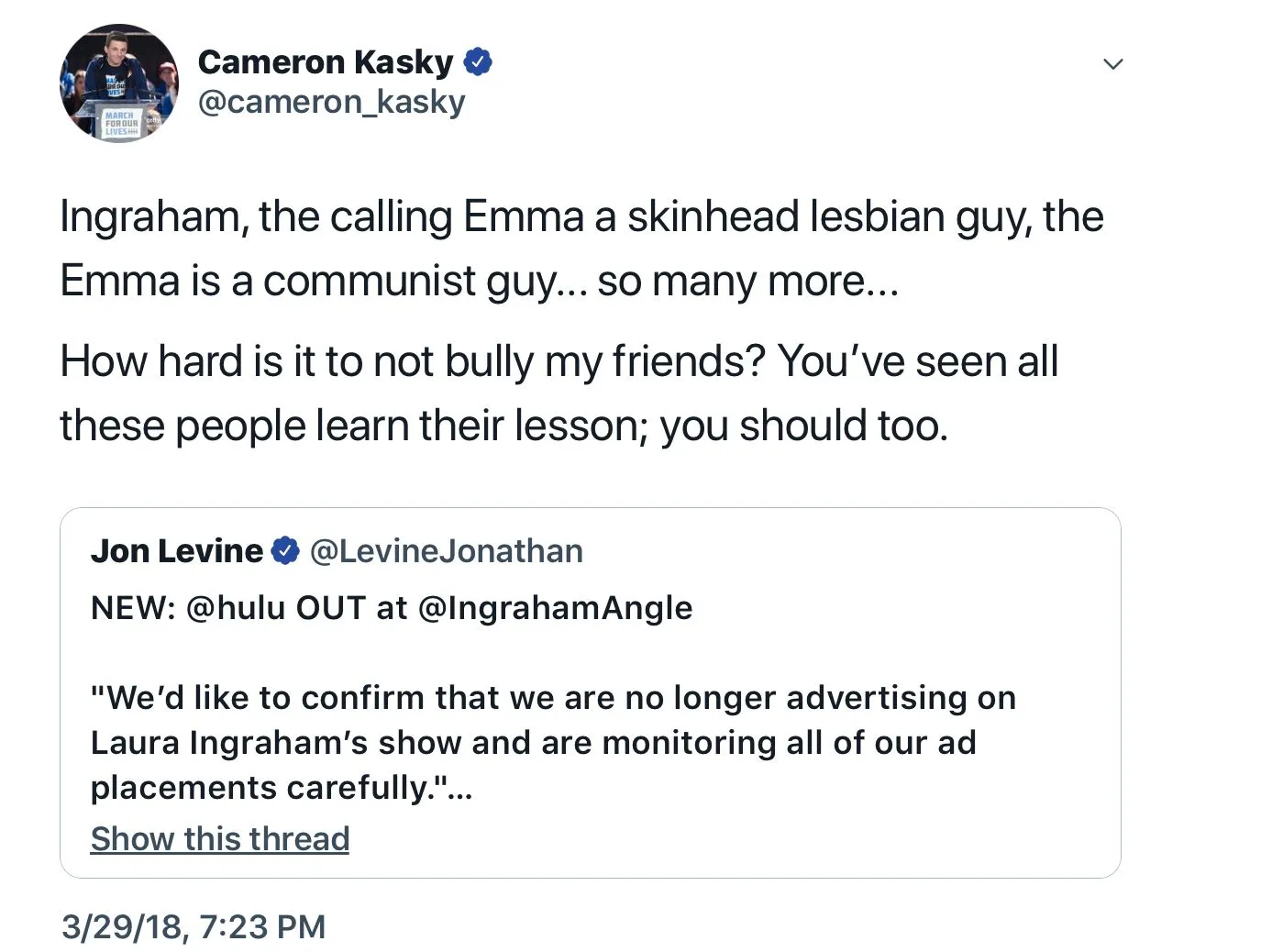1283x952 pixels.
Task: Visit the @cameron_kasky handle
Action: click(331, 102)
